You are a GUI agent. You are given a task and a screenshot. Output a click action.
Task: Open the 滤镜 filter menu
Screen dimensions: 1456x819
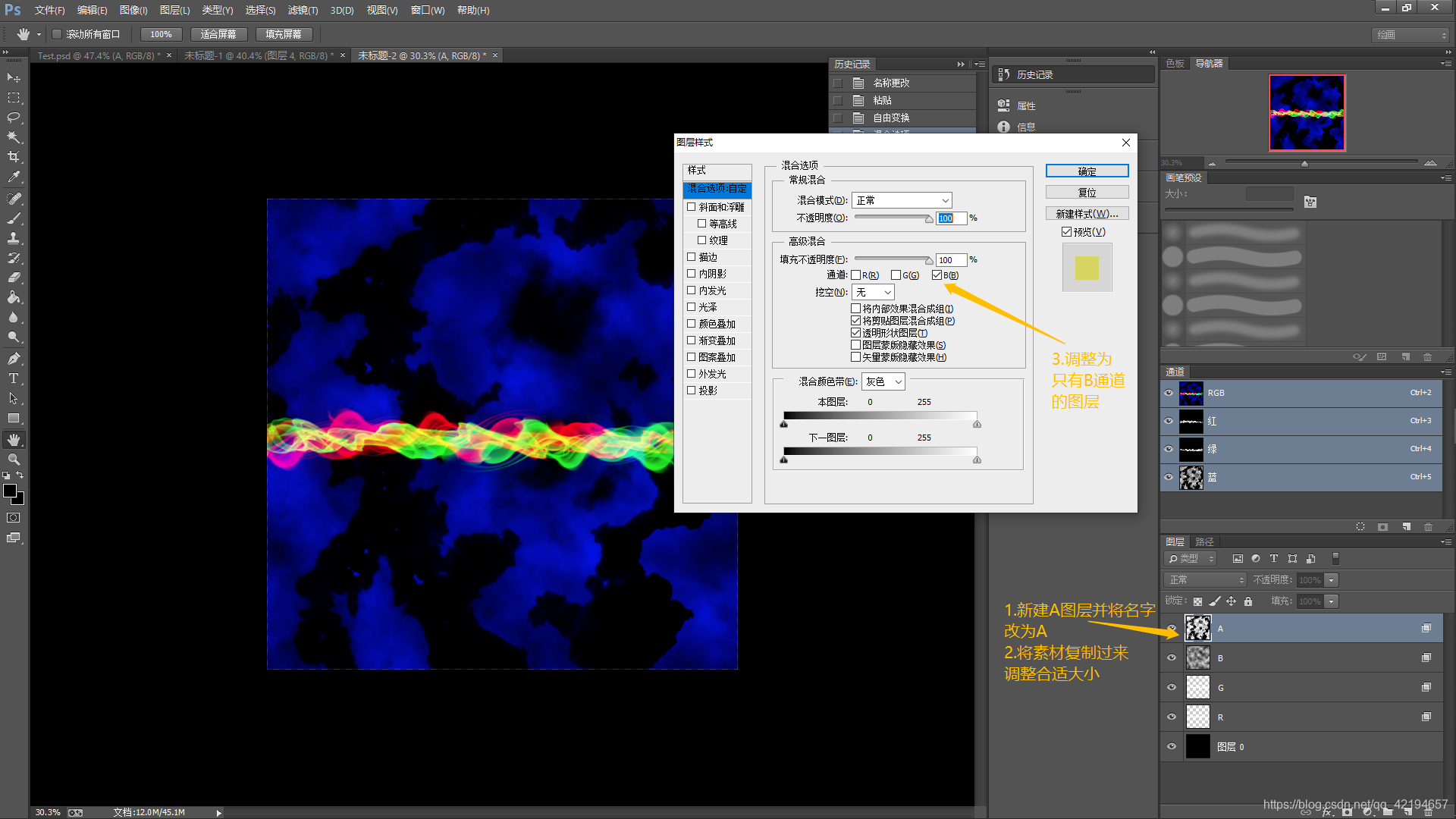pos(303,11)
